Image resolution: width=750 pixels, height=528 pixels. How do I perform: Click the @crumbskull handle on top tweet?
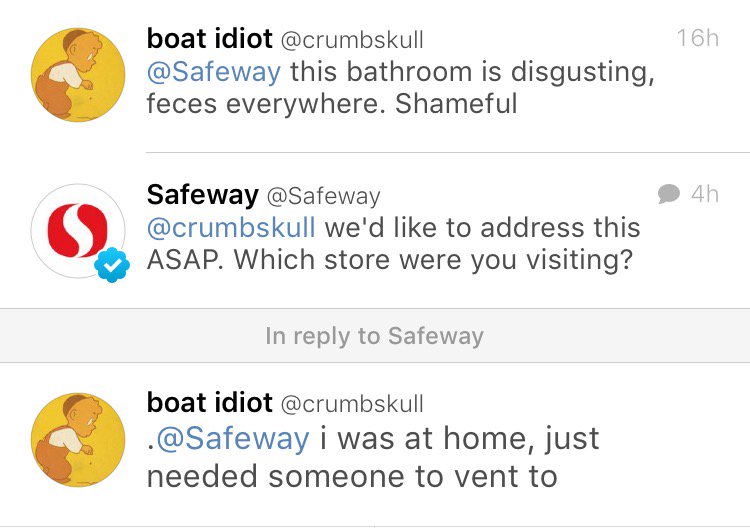tap(352, 40)
